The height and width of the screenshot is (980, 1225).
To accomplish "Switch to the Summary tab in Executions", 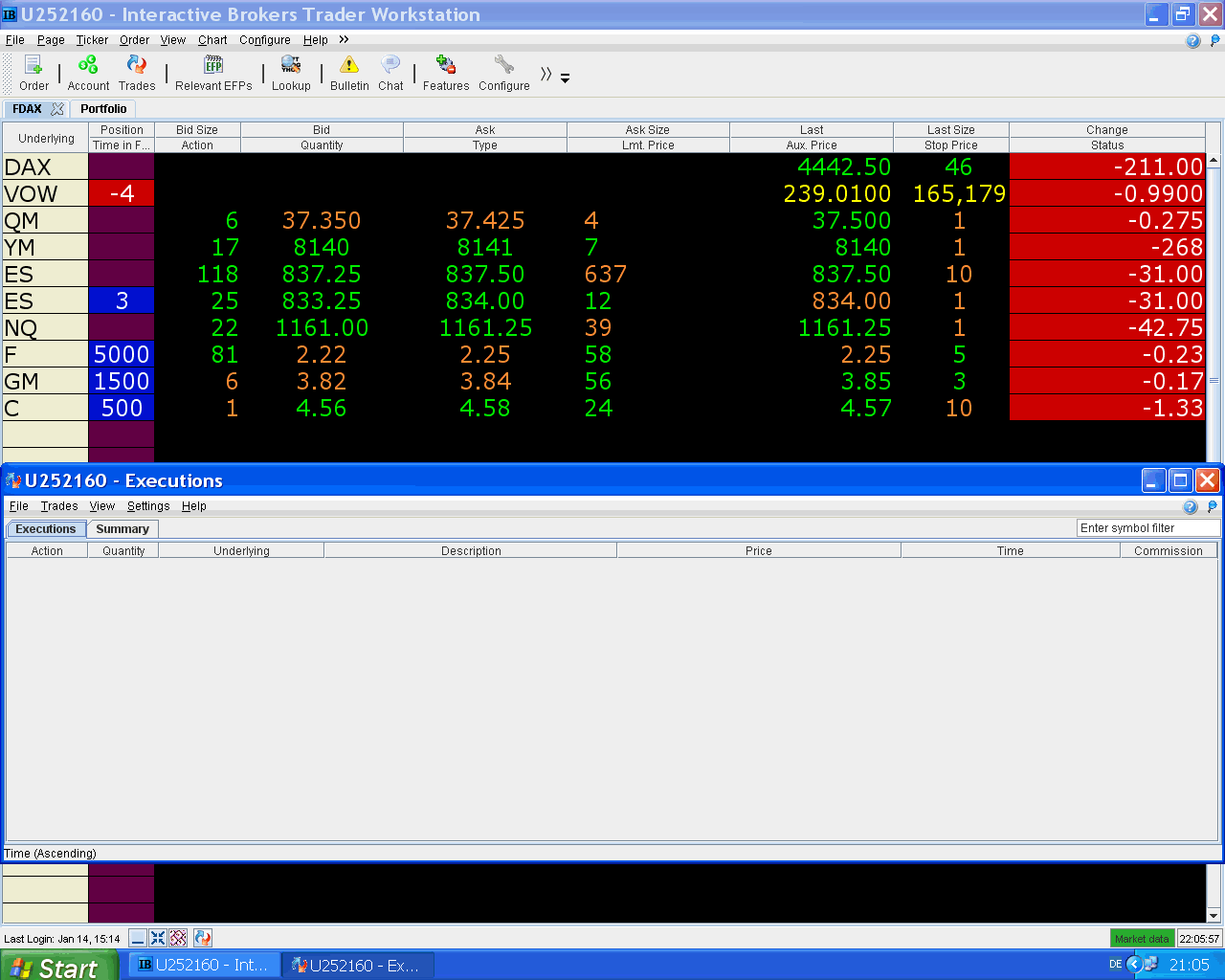I will (x=122, y=529).
